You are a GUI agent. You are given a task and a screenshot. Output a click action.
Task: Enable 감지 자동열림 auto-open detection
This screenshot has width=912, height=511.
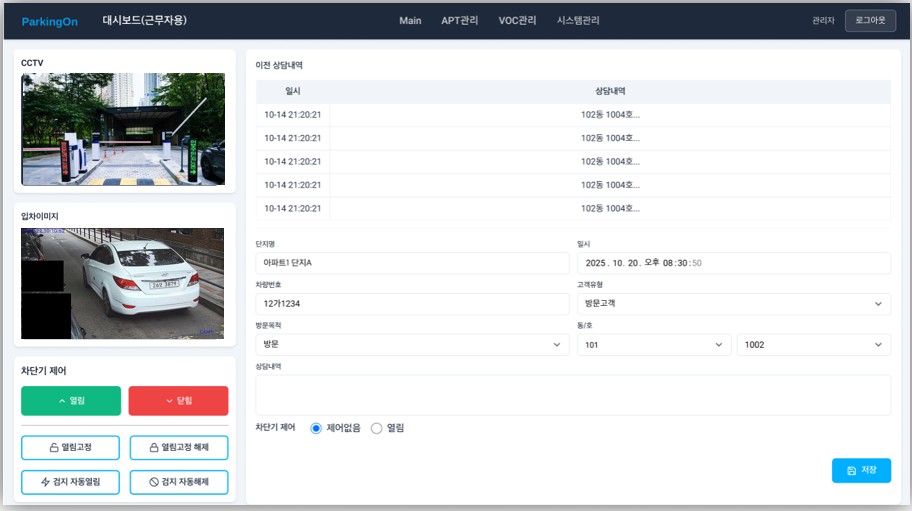71,482
